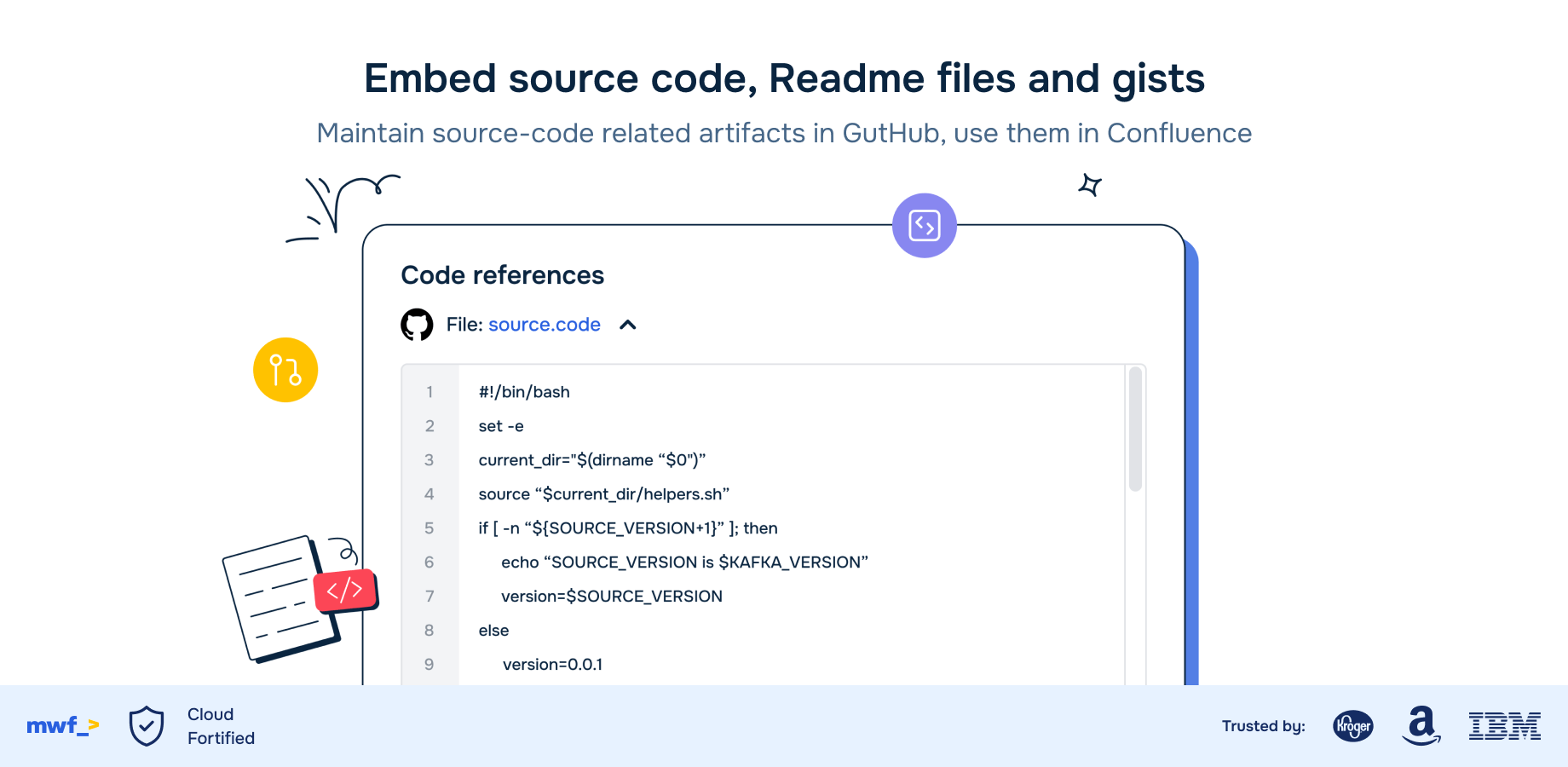
Task: Click the "else" code line
Action: tap(493, 631)
